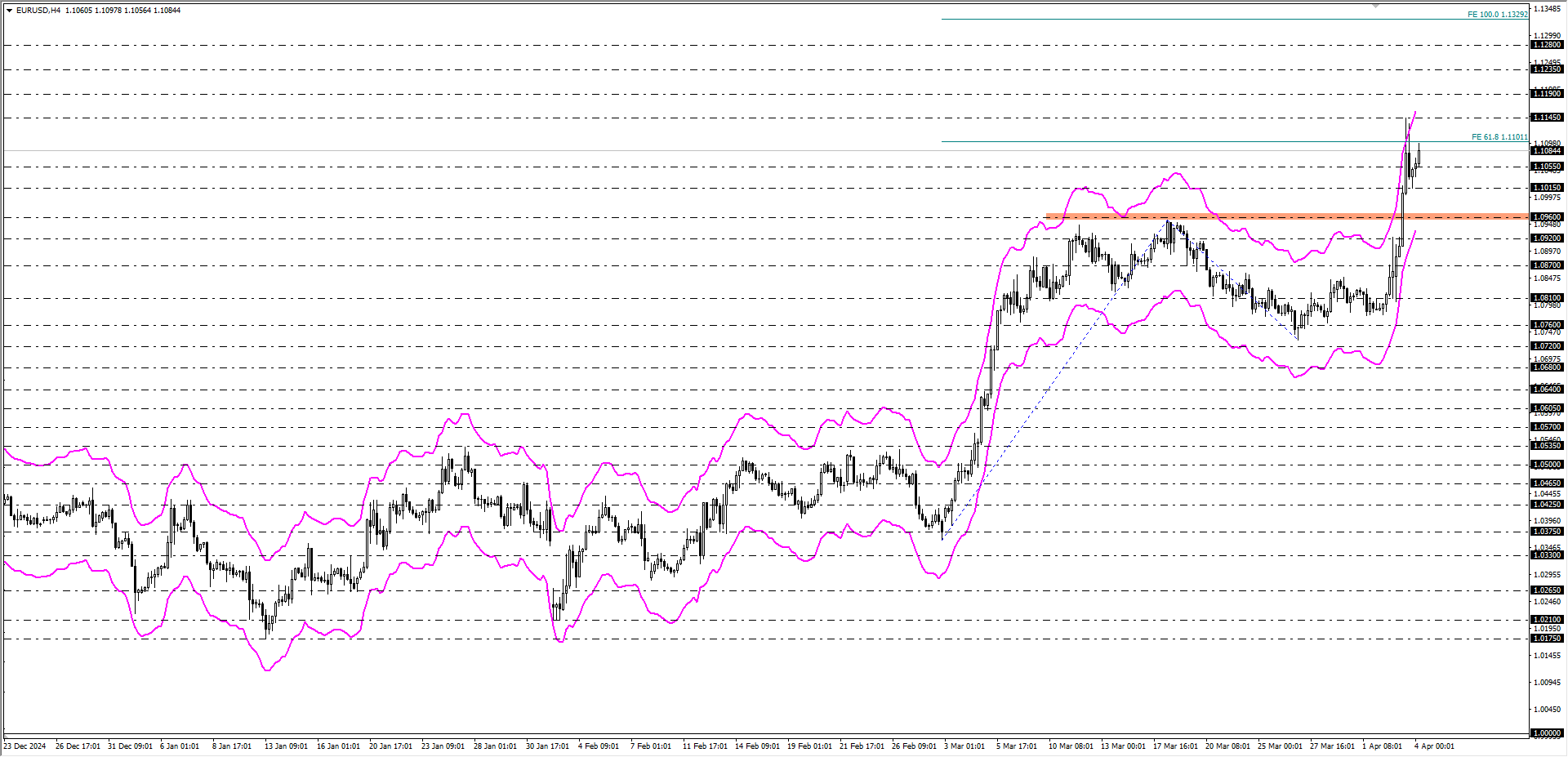Click the 11 Feb 17:01 time label

[x=706, y=746]
